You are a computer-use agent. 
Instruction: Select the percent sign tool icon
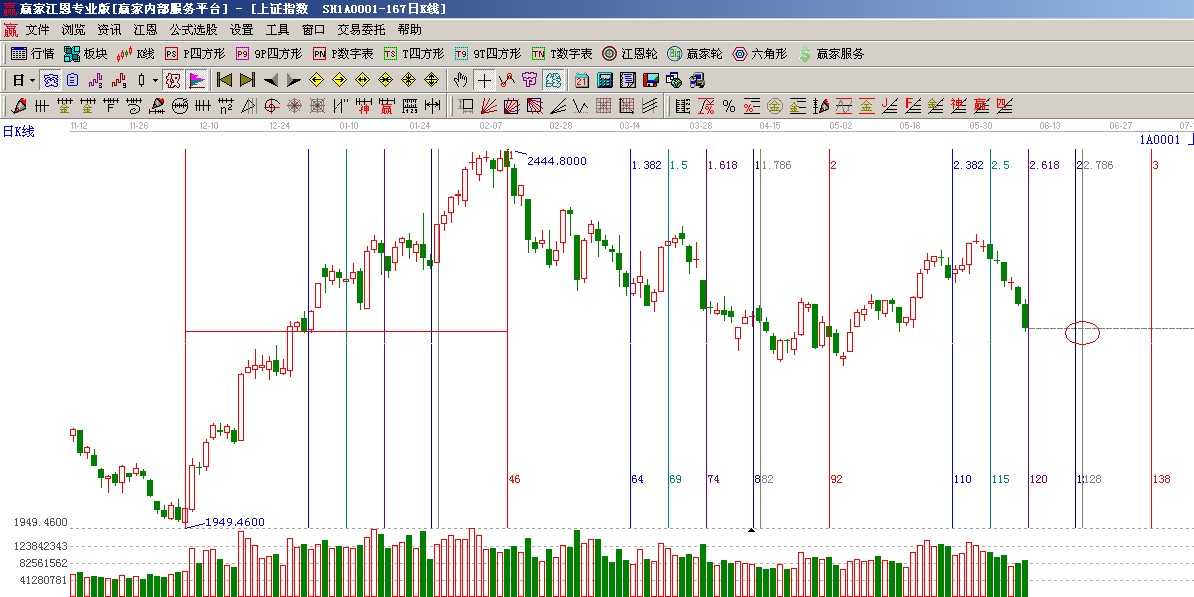pyautogui.click(x=728, y=106)
